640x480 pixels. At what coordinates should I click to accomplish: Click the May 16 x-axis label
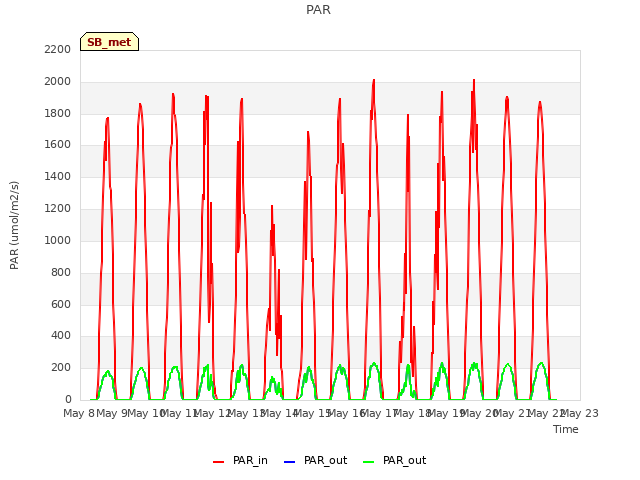[347, 413]
